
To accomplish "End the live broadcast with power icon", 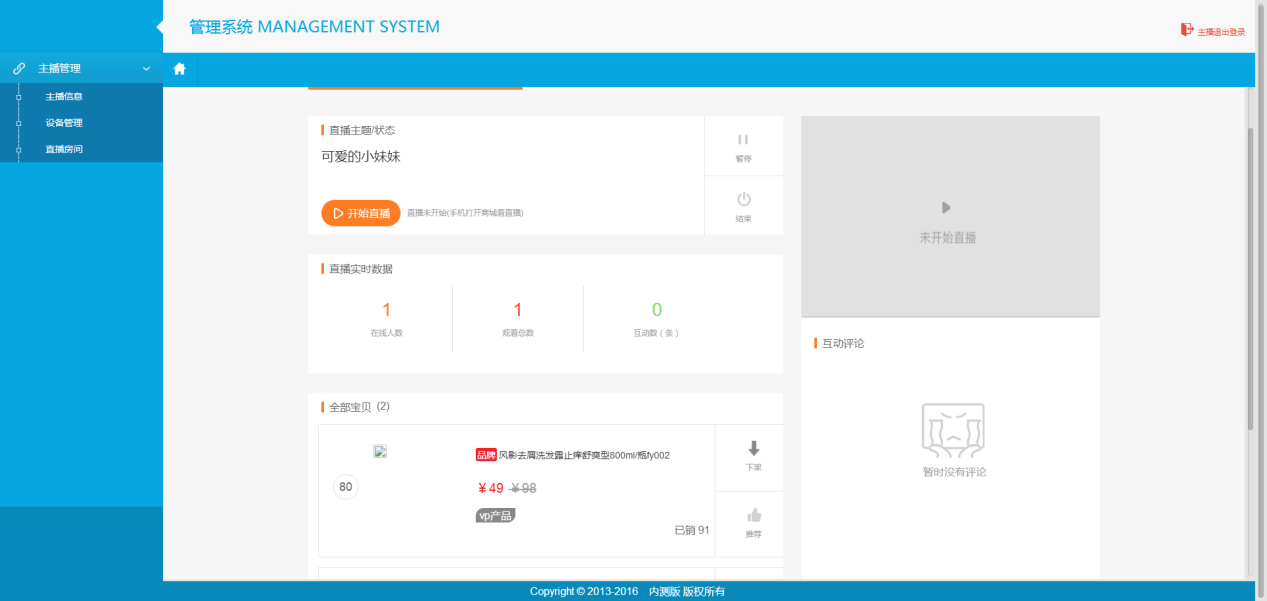I will click(743, 200).
